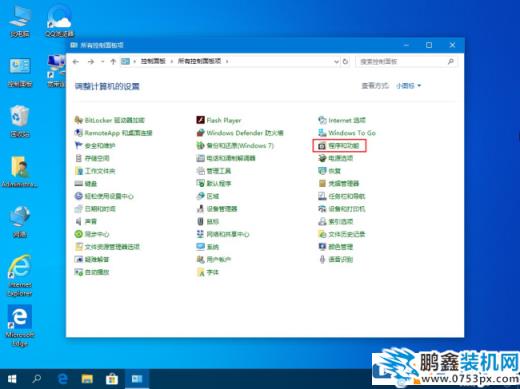Open 查看方式 小图标 dropdown
This screenshot has width=520, height=389.
(x=408, y=86)
